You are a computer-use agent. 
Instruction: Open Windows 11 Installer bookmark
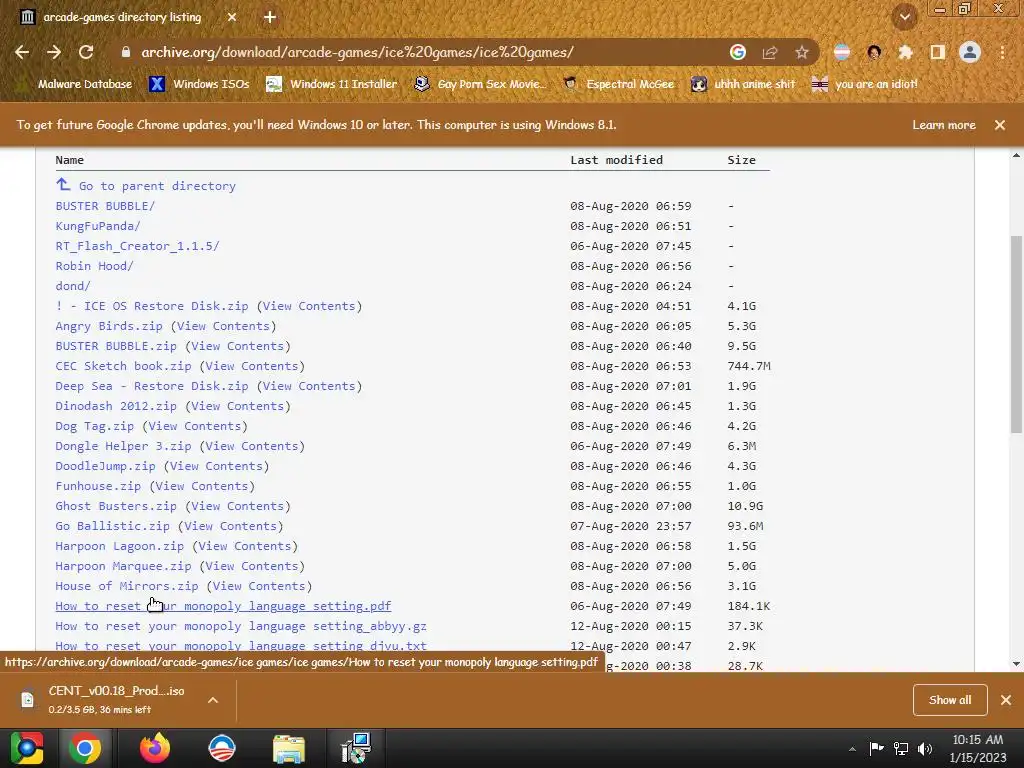pos(331,84)
